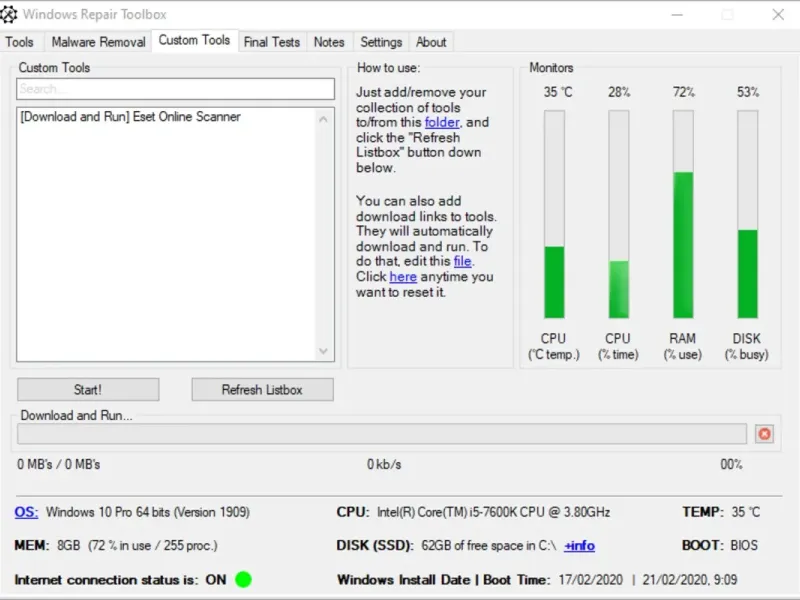
Task: Click the file link to edit downloads
Action: coord(462,261)
